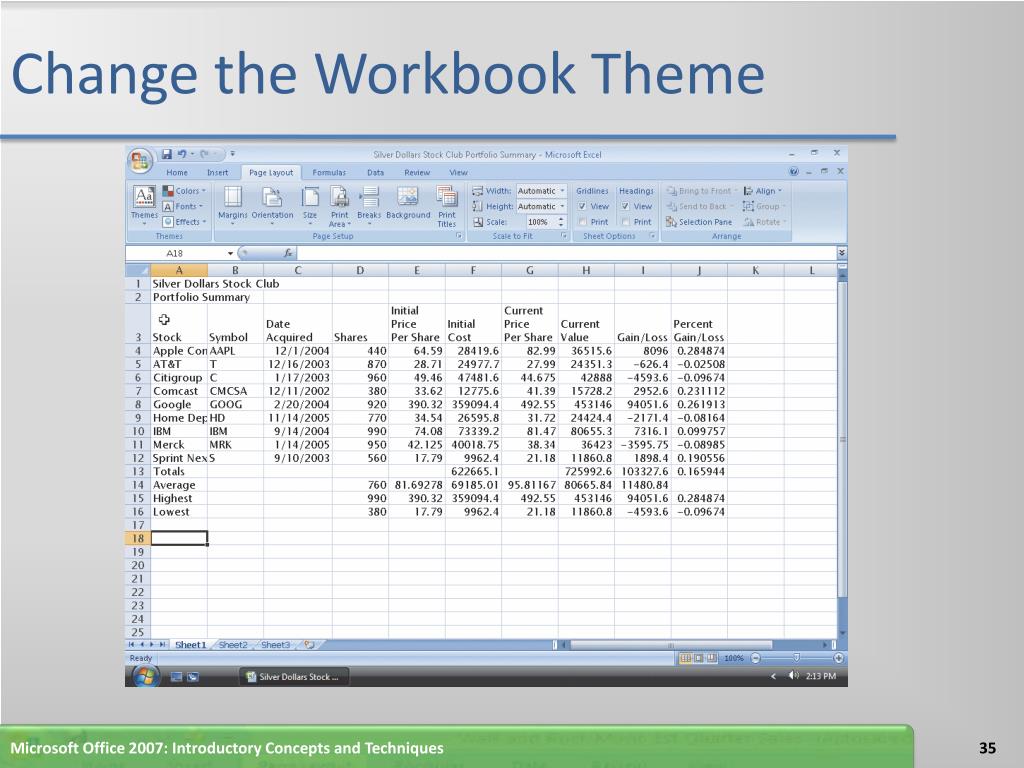This screenshot has height=768, width=1024.
Task: Click the zoom slider handle
Action: pos(796,658)
